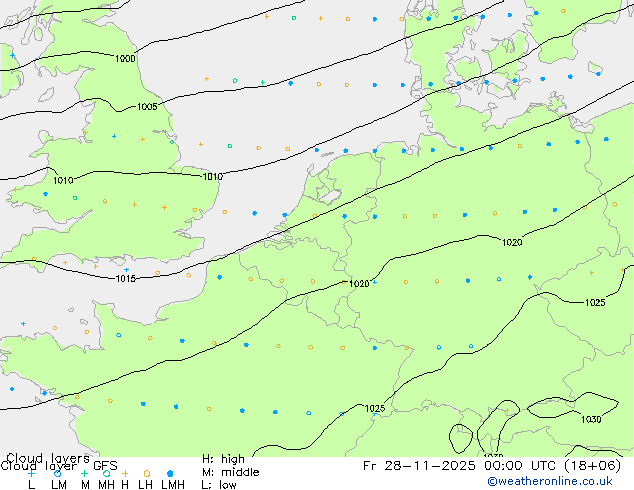Click the 1005 isobar label

(x=147, y=107)
